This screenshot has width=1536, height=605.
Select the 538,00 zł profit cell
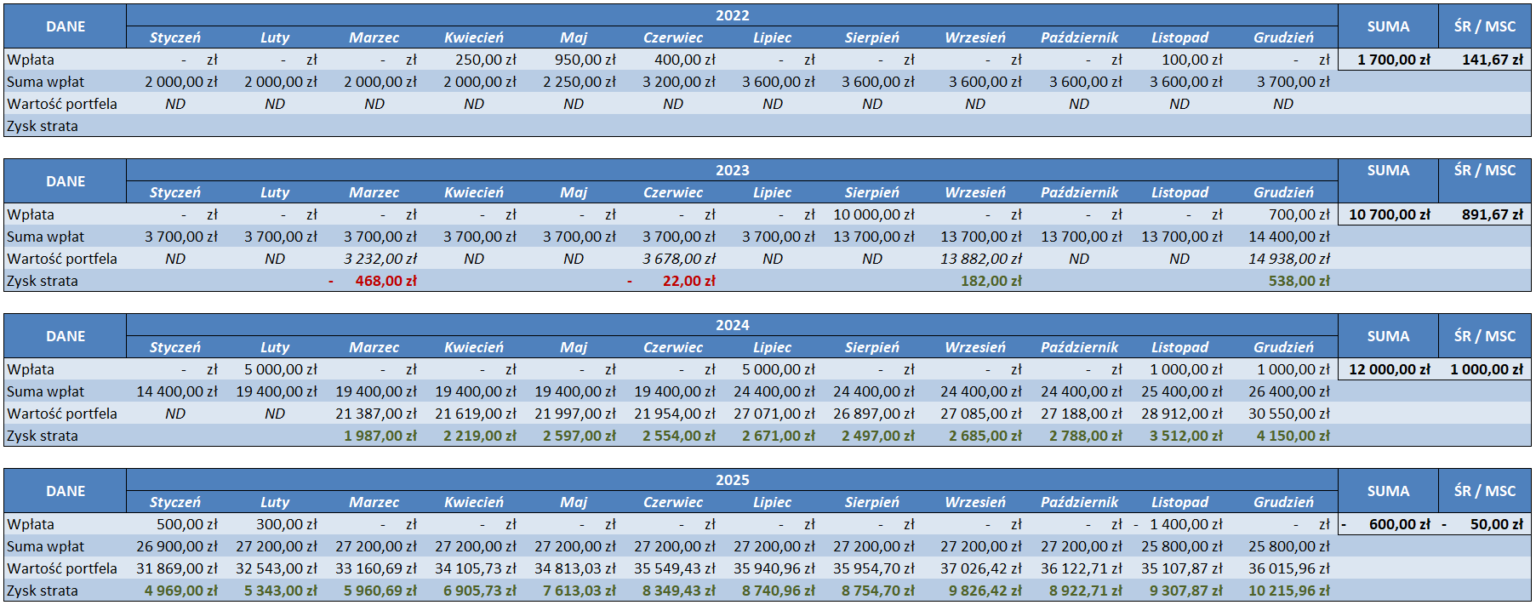click(x=1283, y=281)
